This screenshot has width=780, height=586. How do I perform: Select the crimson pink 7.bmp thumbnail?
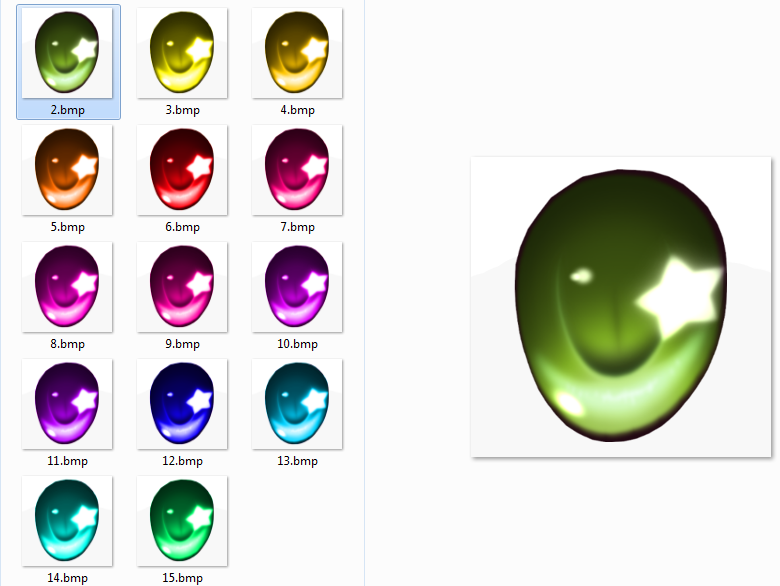(x=297, y=170)
